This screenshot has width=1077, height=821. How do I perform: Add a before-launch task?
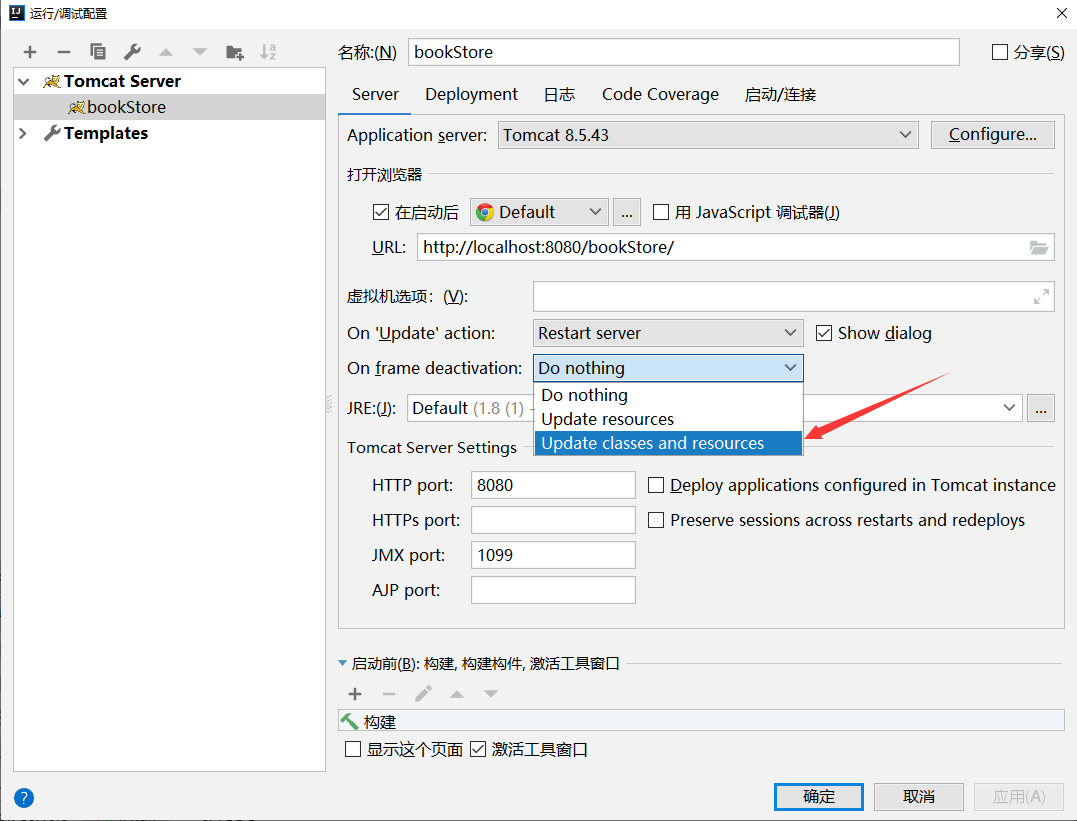click(355, 694)
